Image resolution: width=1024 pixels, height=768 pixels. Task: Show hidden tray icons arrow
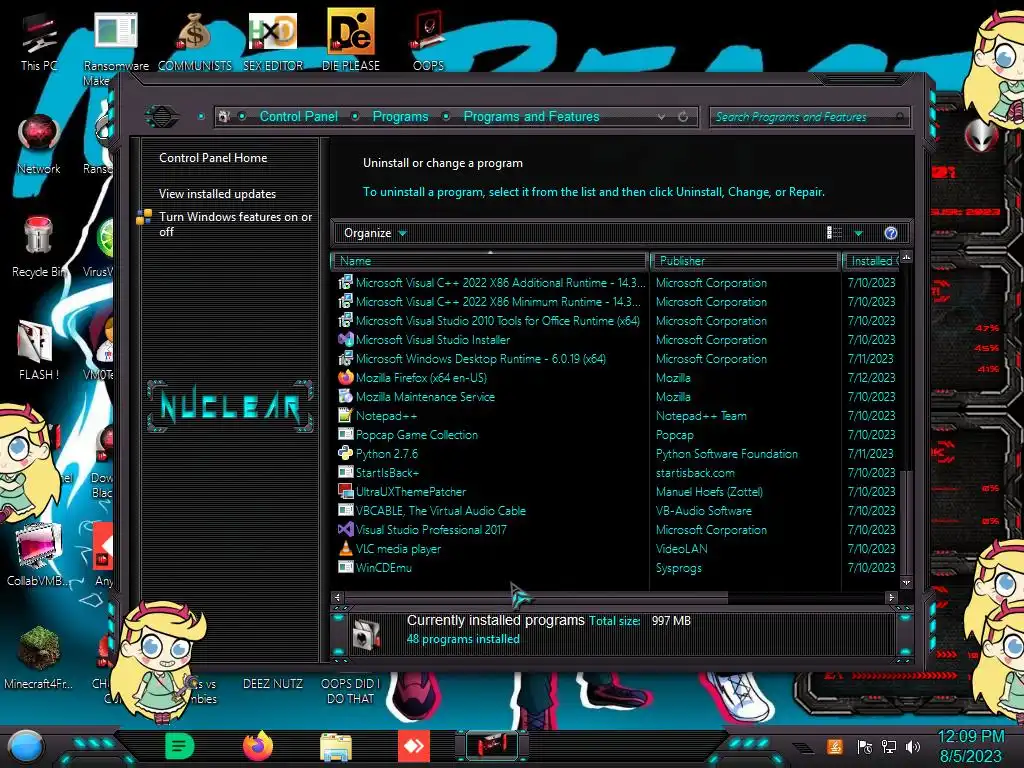pos(803,748)
